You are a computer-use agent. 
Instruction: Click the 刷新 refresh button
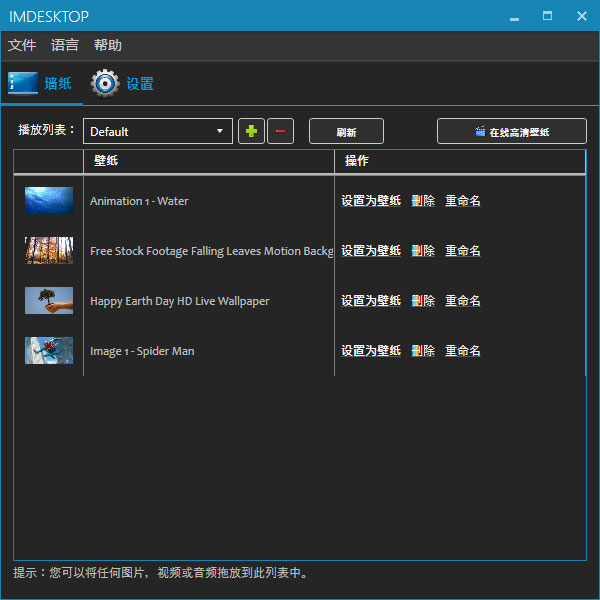[x=346, y=131]
